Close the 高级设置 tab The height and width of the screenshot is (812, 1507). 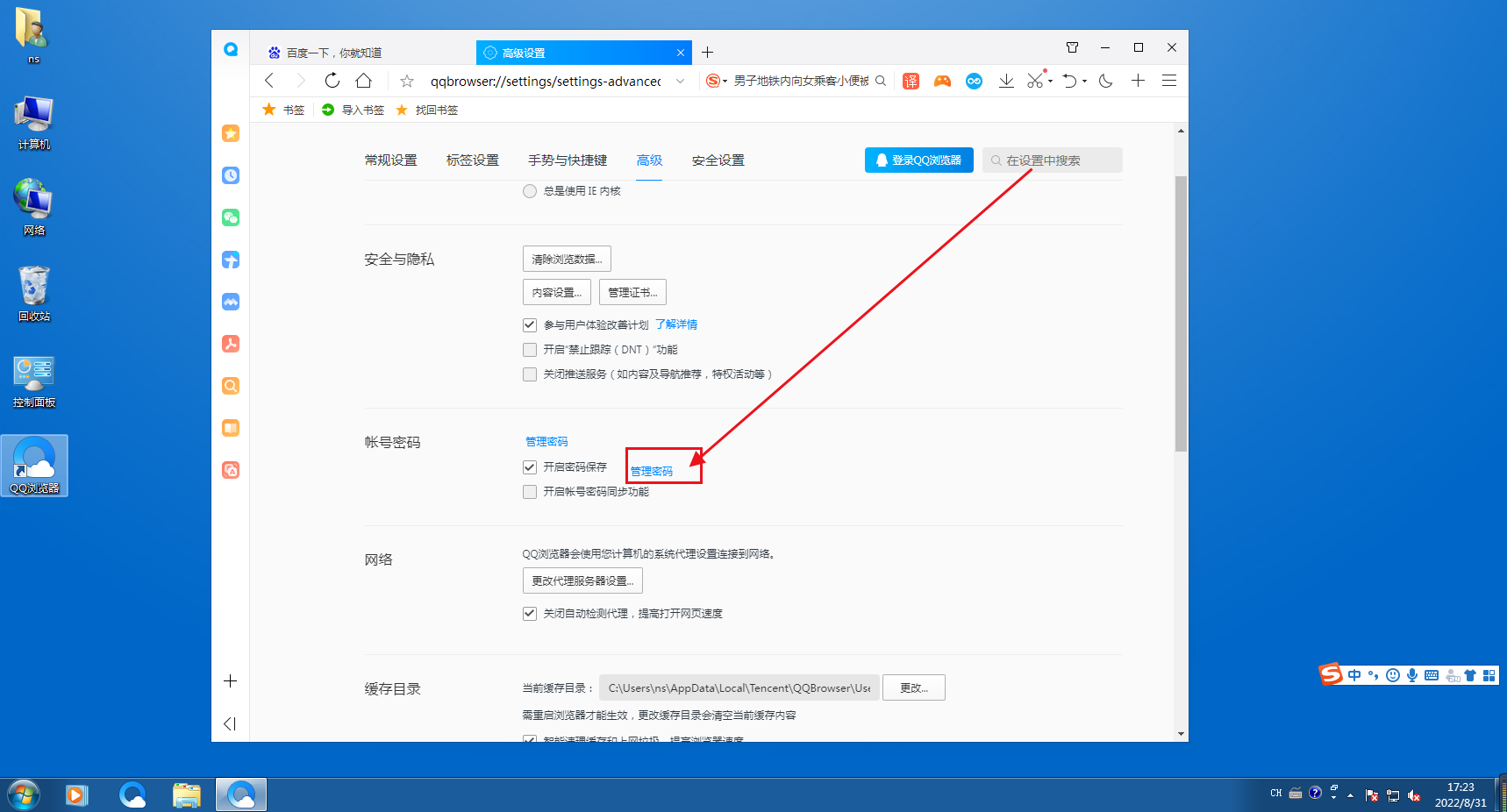pos(681,53)
